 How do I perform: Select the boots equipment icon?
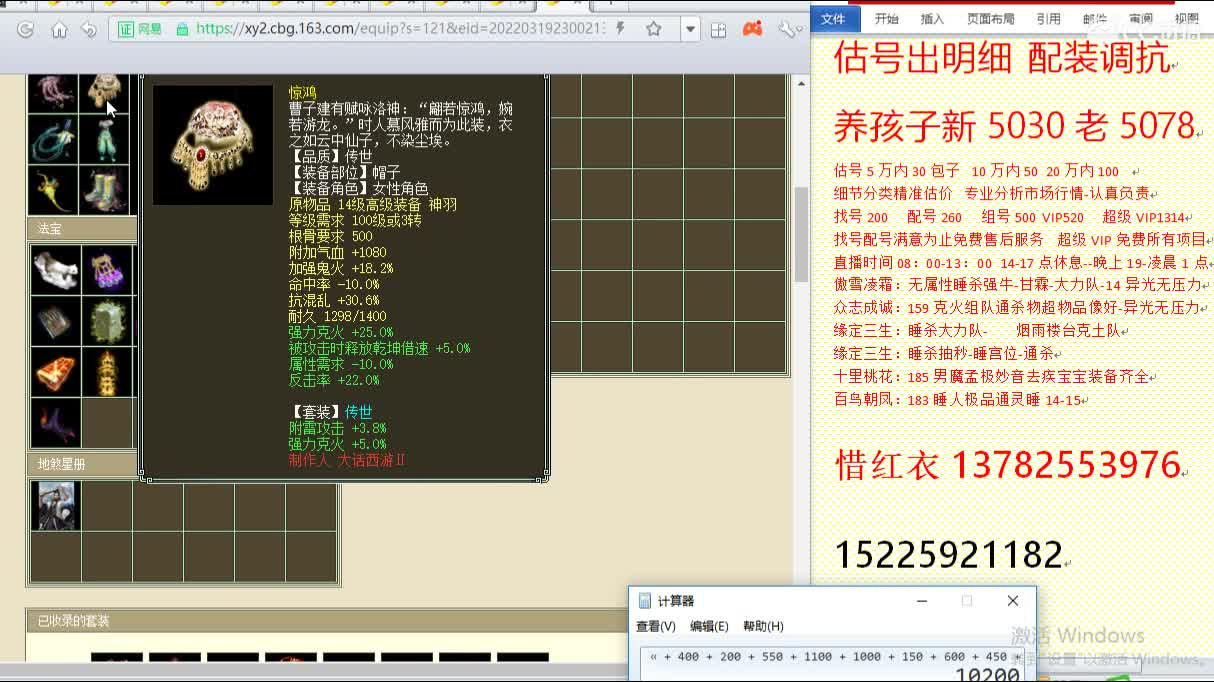click(x=105, y=190)
